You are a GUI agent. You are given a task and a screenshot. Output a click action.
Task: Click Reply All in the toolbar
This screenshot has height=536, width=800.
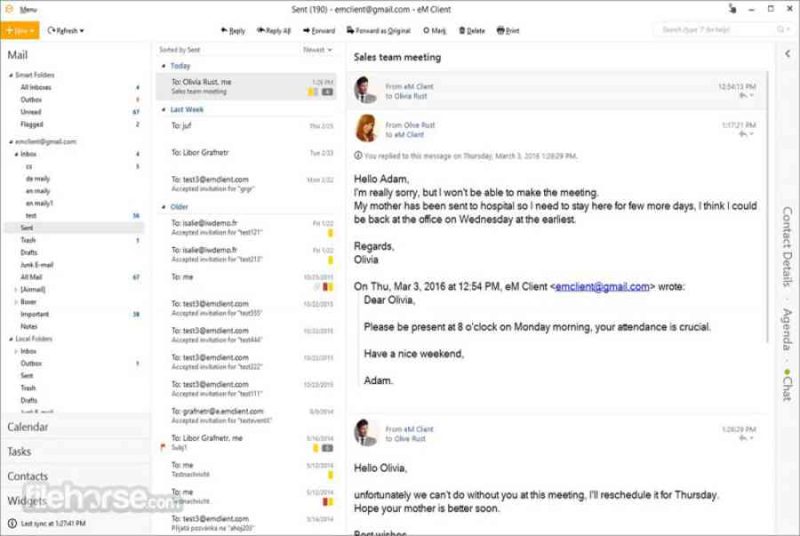point(274,31)
